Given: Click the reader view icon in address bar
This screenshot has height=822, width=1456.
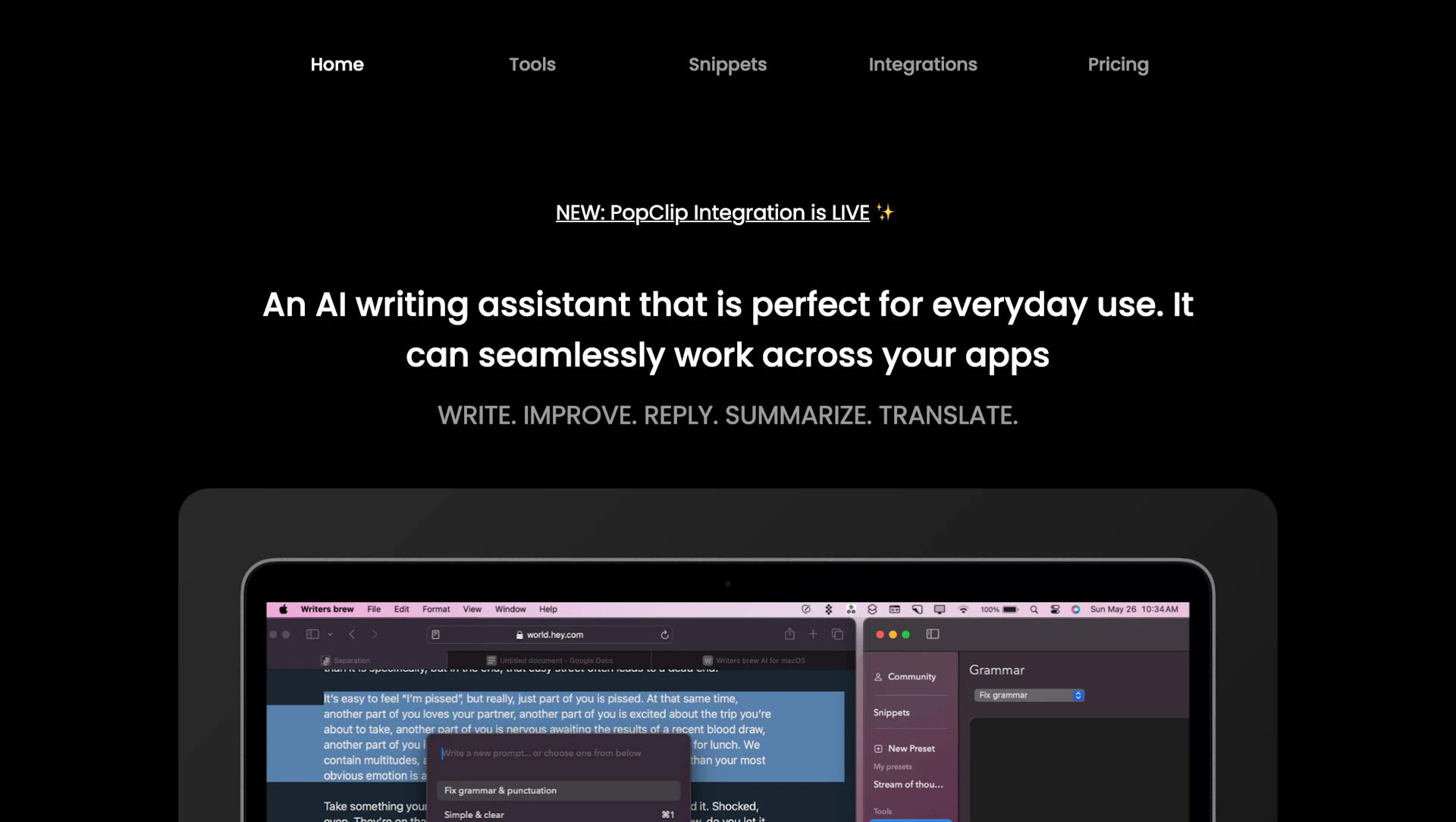Looking at the screenshot, I should (x=435, y=635).
